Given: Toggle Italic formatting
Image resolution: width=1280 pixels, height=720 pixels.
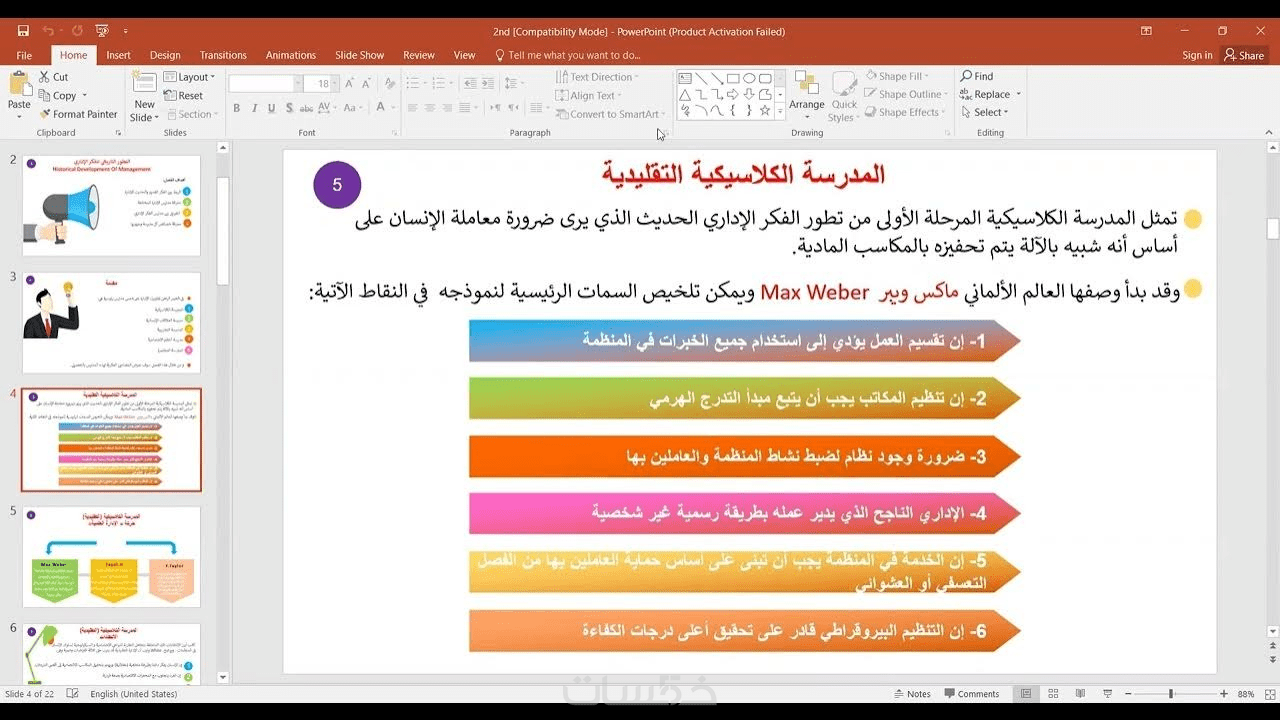Looking at the screenshot, I should click(254, 108).
